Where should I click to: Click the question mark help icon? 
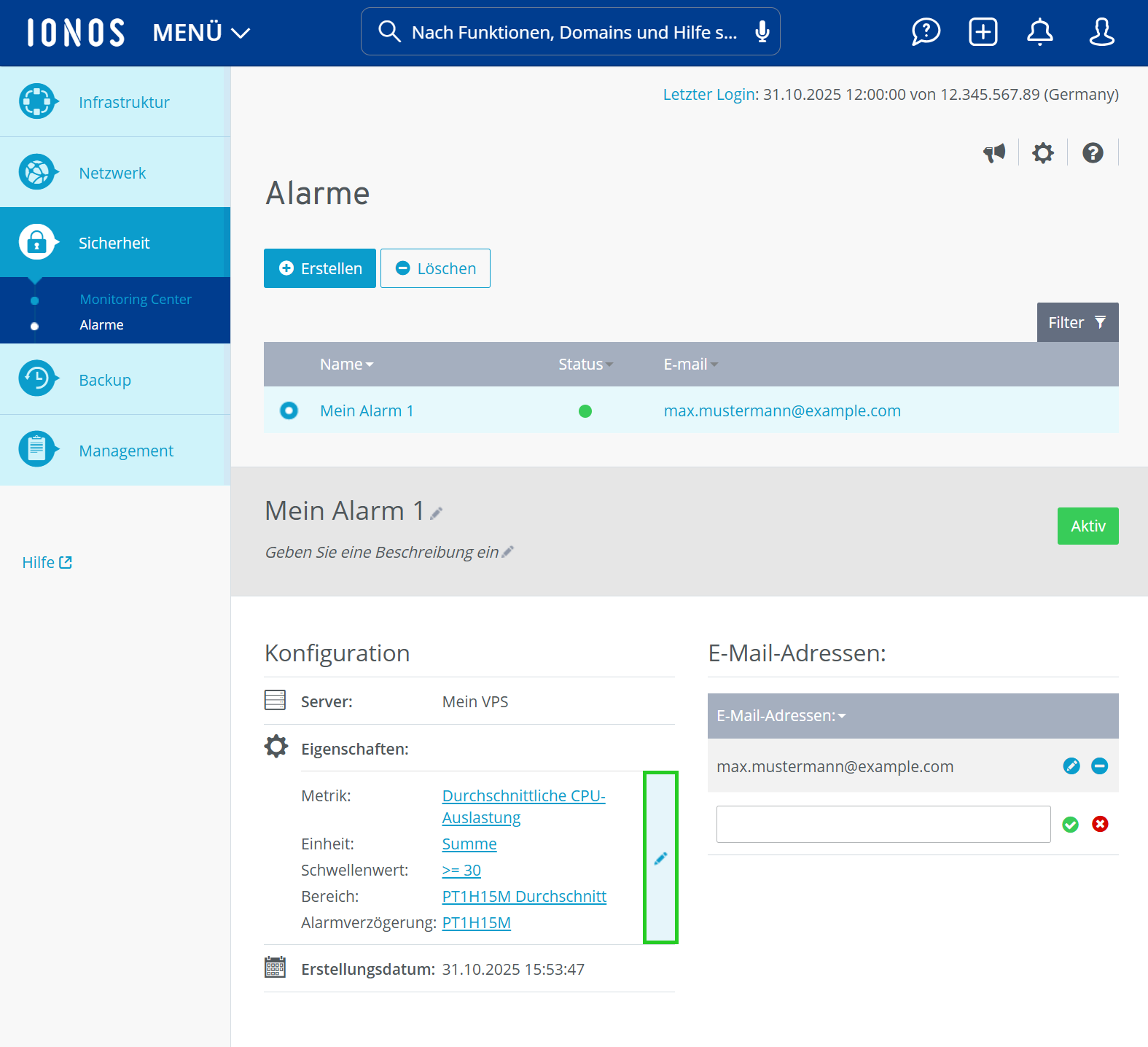[x=1093, y=153]
